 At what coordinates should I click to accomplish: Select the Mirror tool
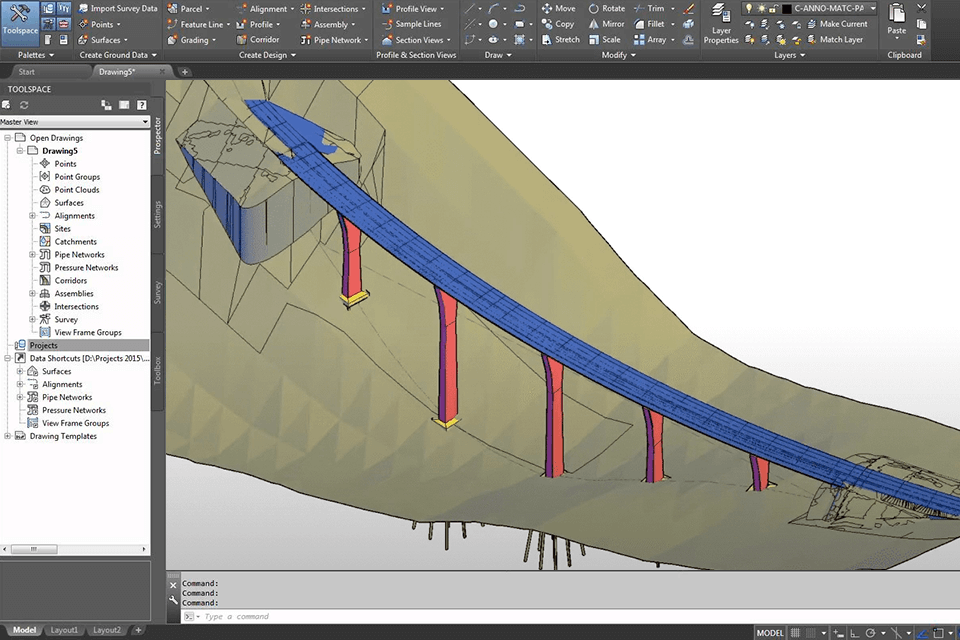606,24
